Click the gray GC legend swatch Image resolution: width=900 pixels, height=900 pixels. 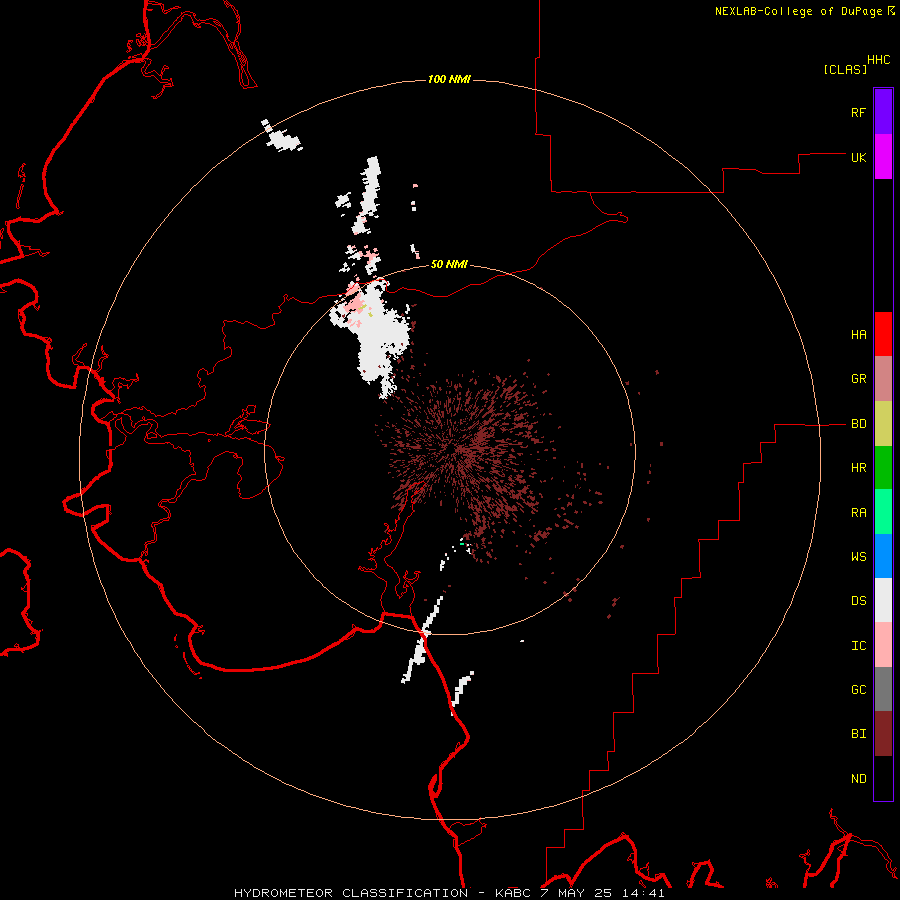883,689
